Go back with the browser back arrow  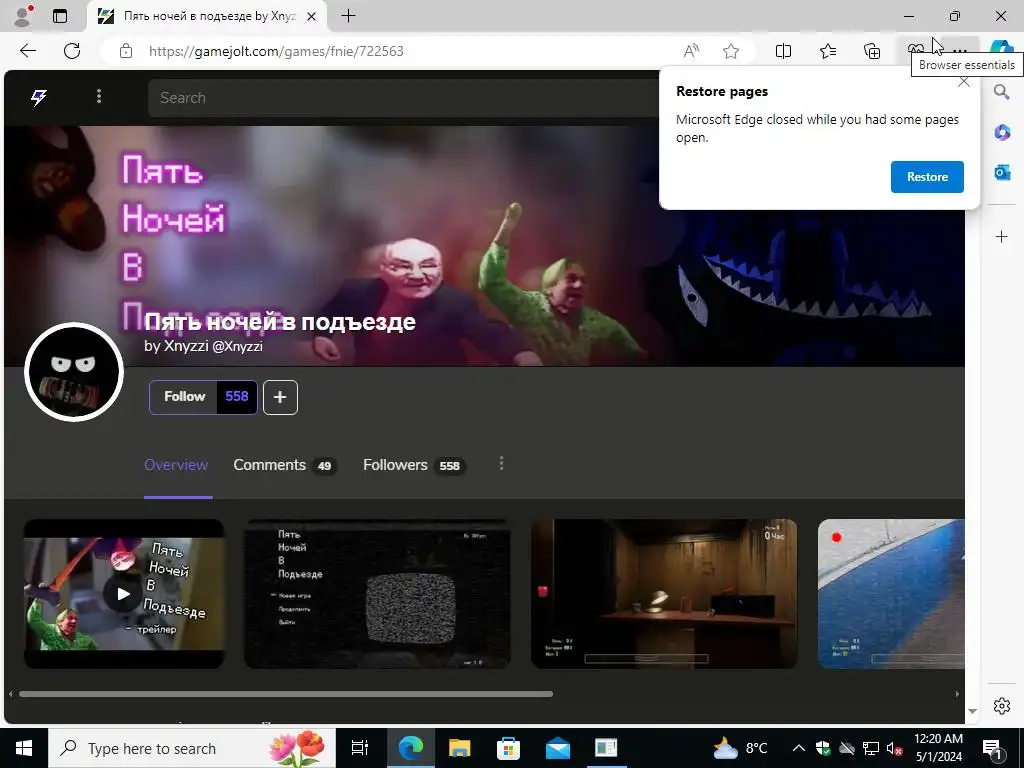[x=27, y=51]
